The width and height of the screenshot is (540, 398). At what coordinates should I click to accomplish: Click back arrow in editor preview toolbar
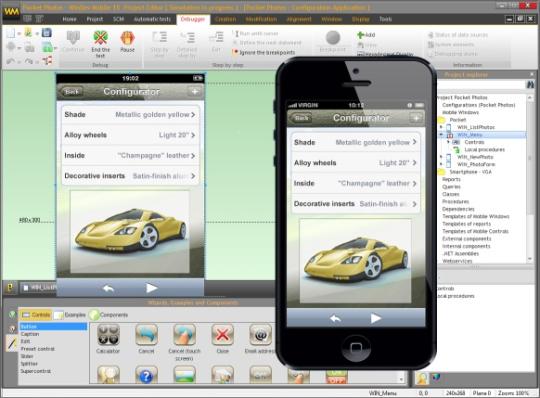(x=108, y=288)
